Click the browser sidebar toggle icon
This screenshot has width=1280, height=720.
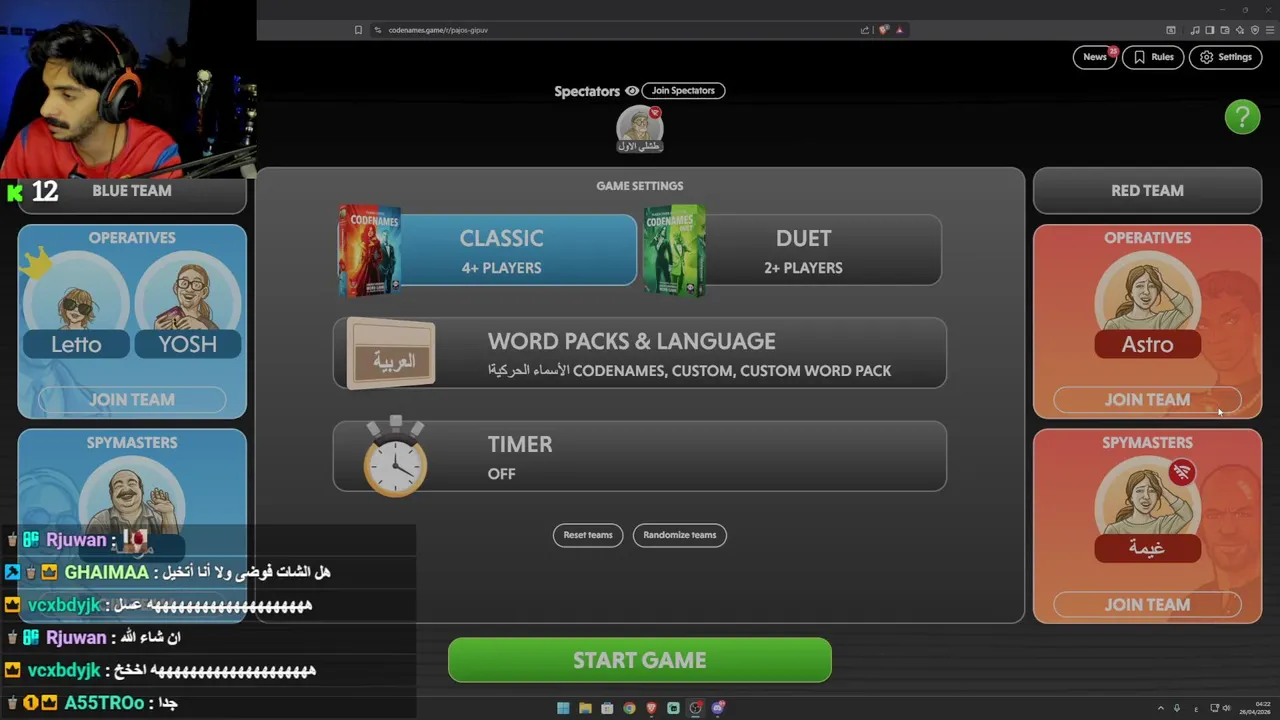pos(1210,30)
